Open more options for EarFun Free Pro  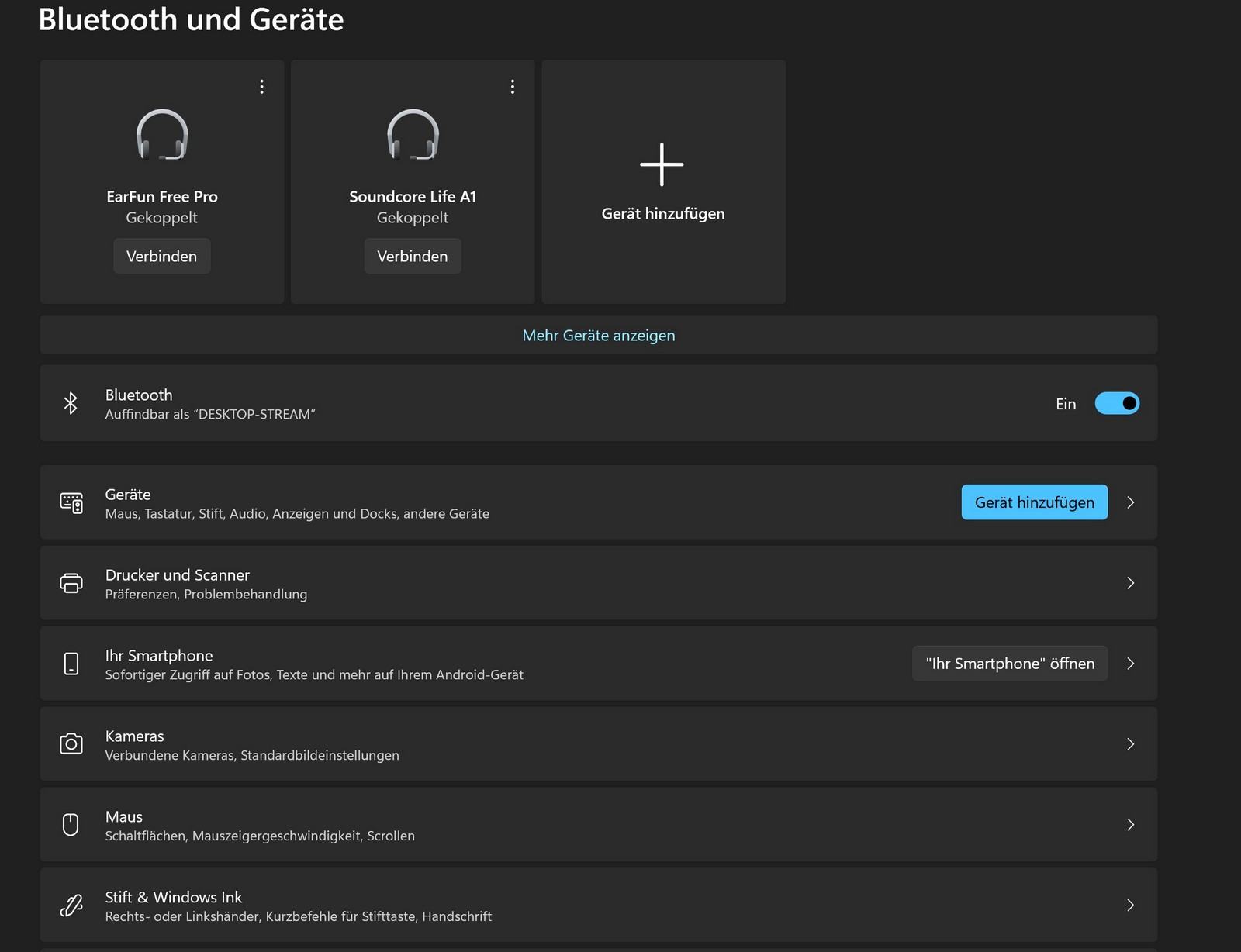[x=261, y=87]
